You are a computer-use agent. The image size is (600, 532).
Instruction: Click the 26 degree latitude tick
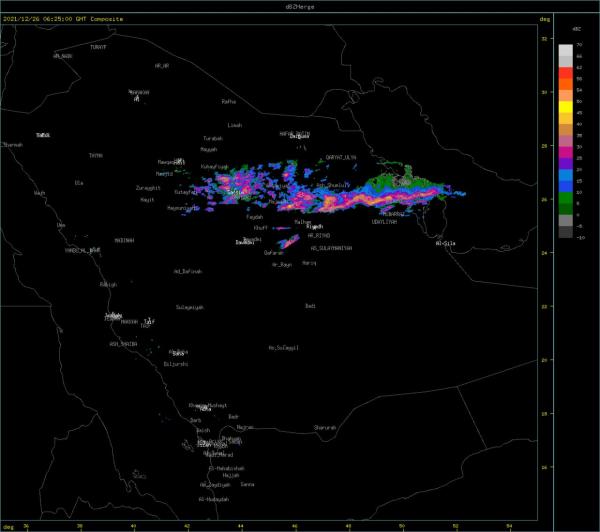[545, 199]
